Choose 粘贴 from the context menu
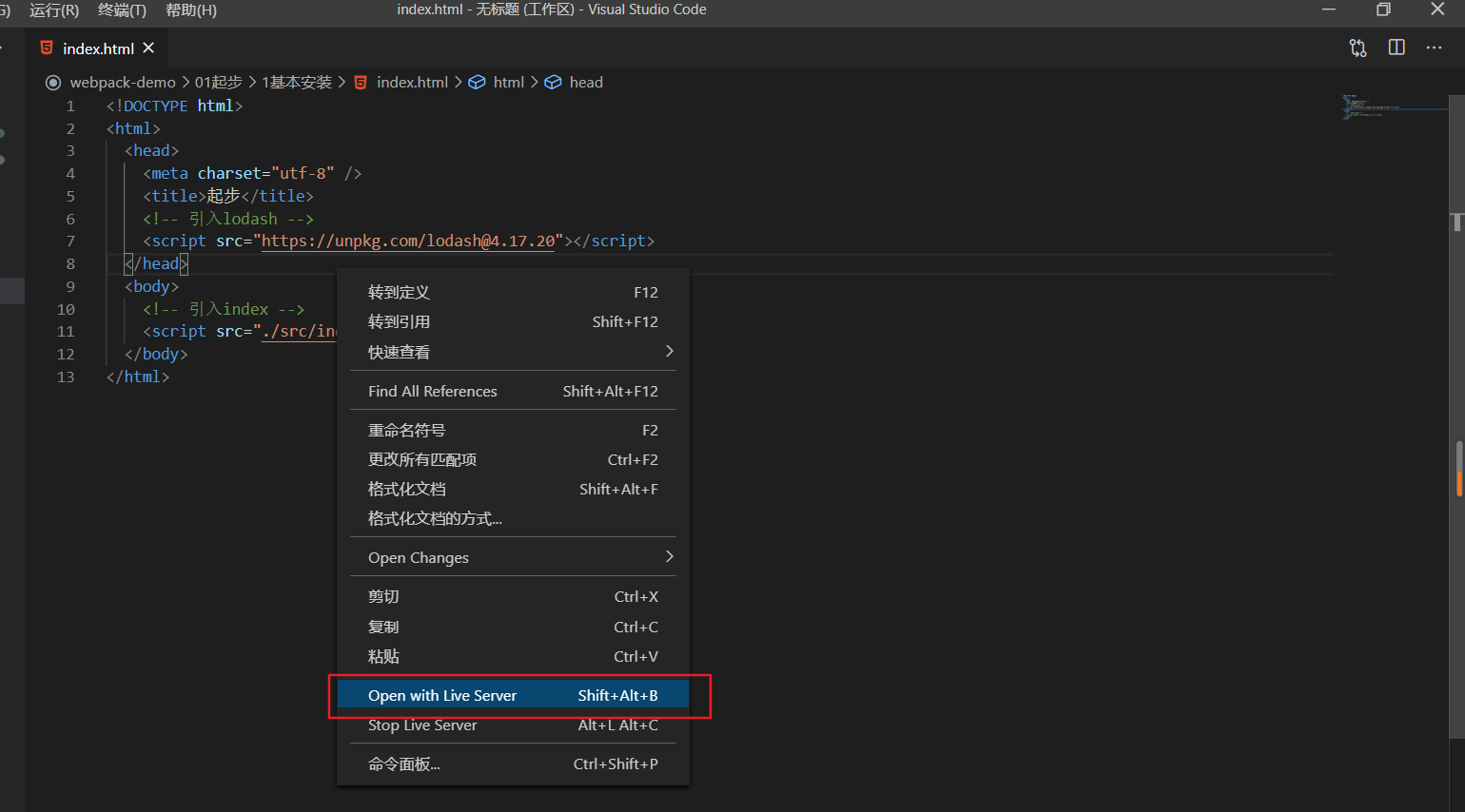Viewport: 1465px width, 812px height. tap(514, 656)
